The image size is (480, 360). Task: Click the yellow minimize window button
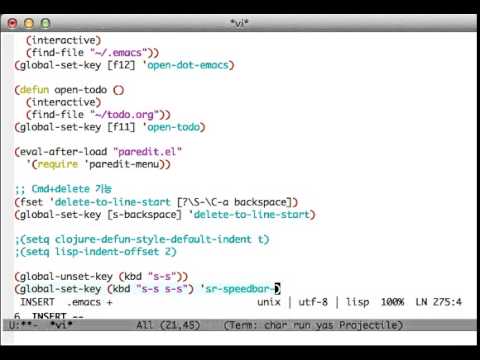click(x=29, y=23)
